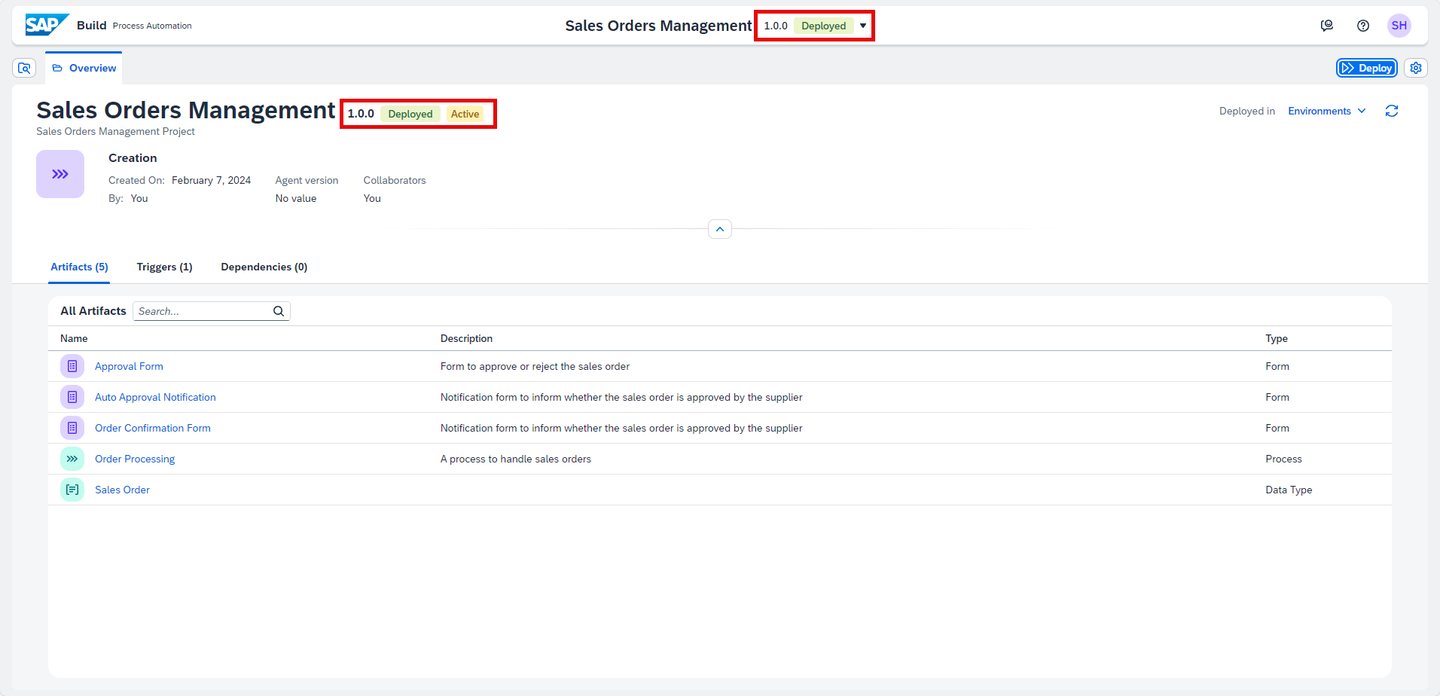Viewport: 1440px width, 696px height.
Task: Open the help question mark icon
Action: [1363, 26]
